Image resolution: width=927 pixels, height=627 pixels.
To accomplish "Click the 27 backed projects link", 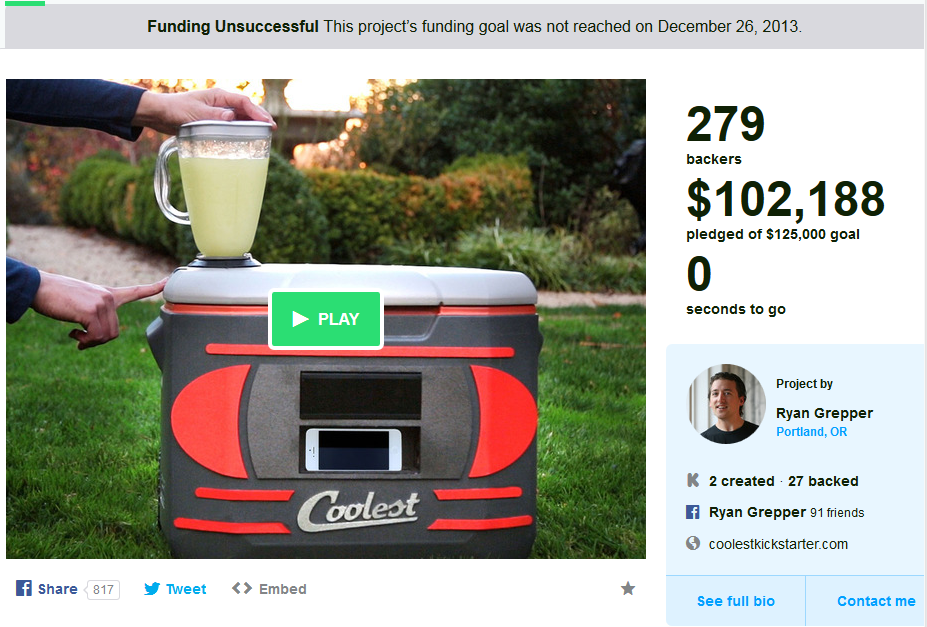I will pos(823,481).
